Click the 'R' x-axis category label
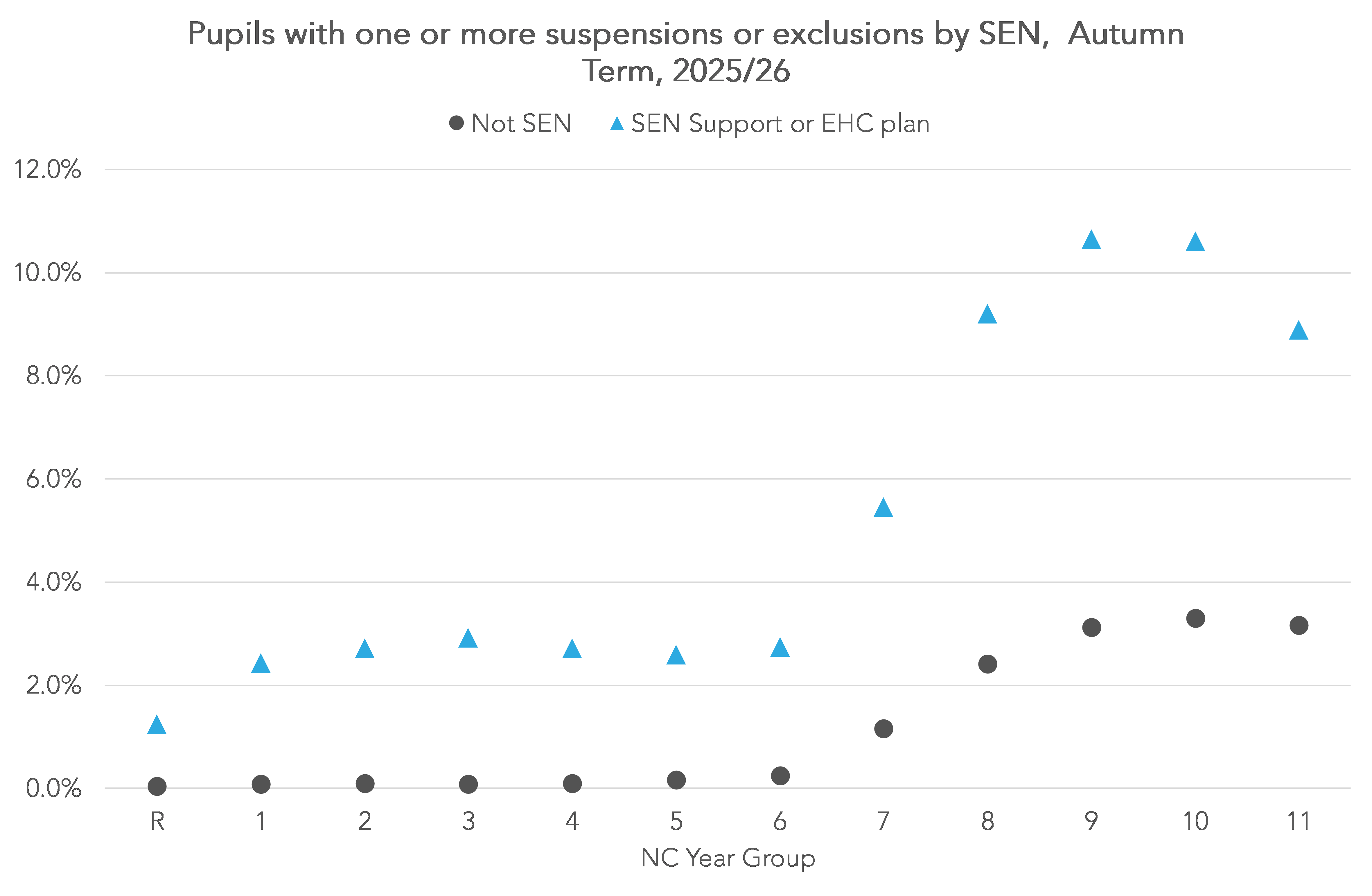 [157, 821]
